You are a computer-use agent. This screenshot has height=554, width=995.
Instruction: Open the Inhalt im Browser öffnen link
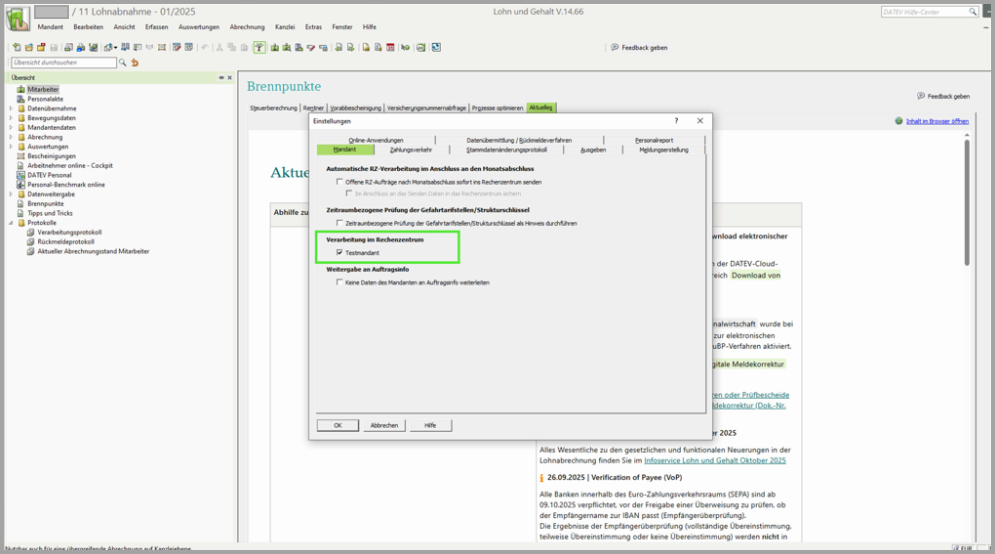(936, 121)
